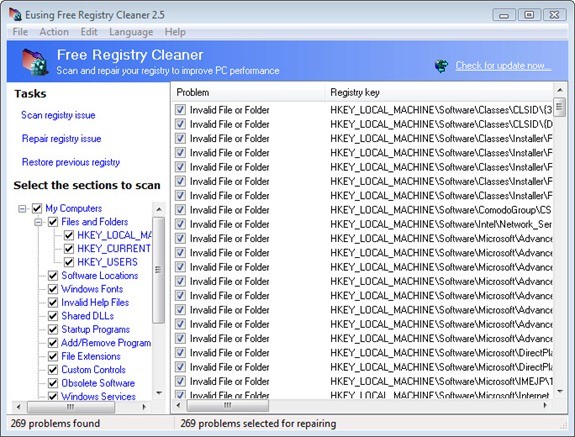
Task: Click sections tree scroll right arrow
Action: click(144, 407)
